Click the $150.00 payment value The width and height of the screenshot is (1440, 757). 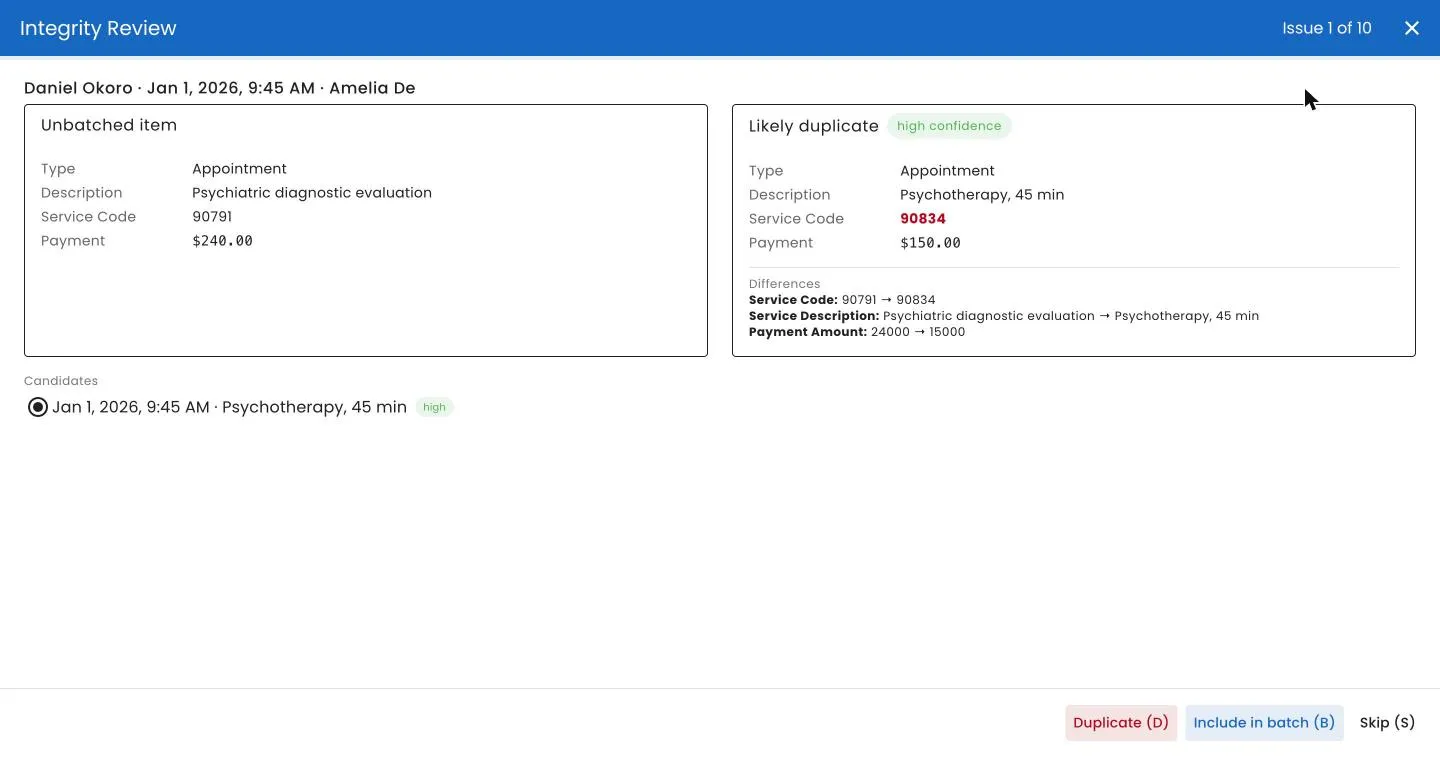[930, 243]
